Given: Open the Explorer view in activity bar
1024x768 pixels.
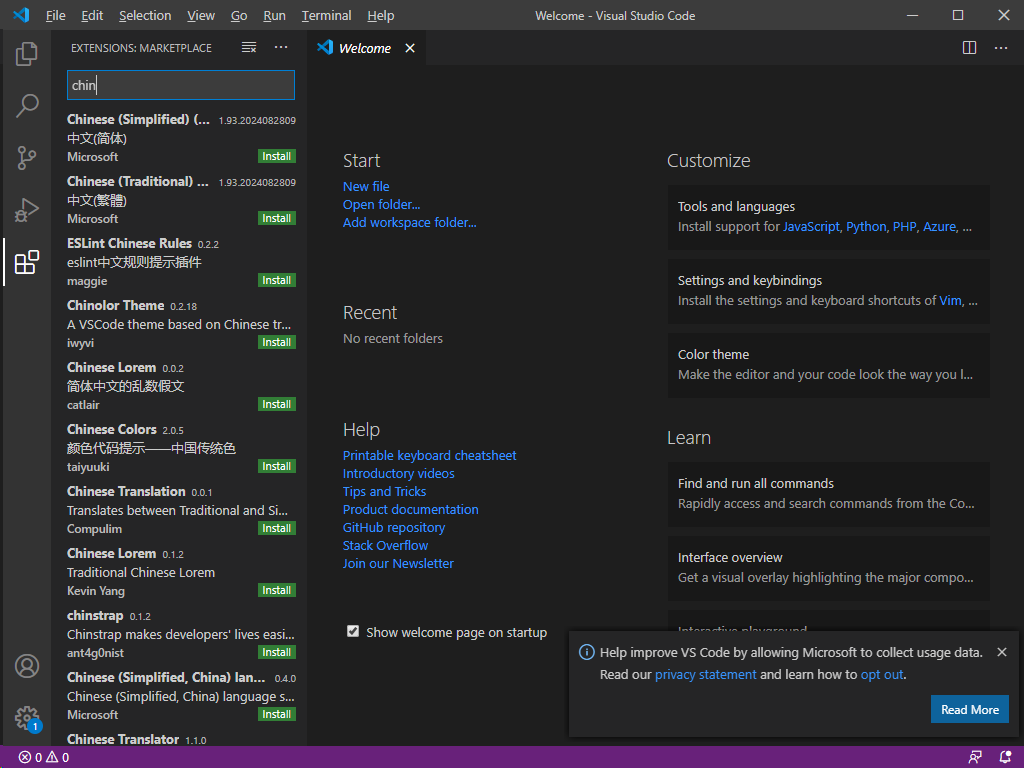Looking at the screenshot, I should click(27, 54).
